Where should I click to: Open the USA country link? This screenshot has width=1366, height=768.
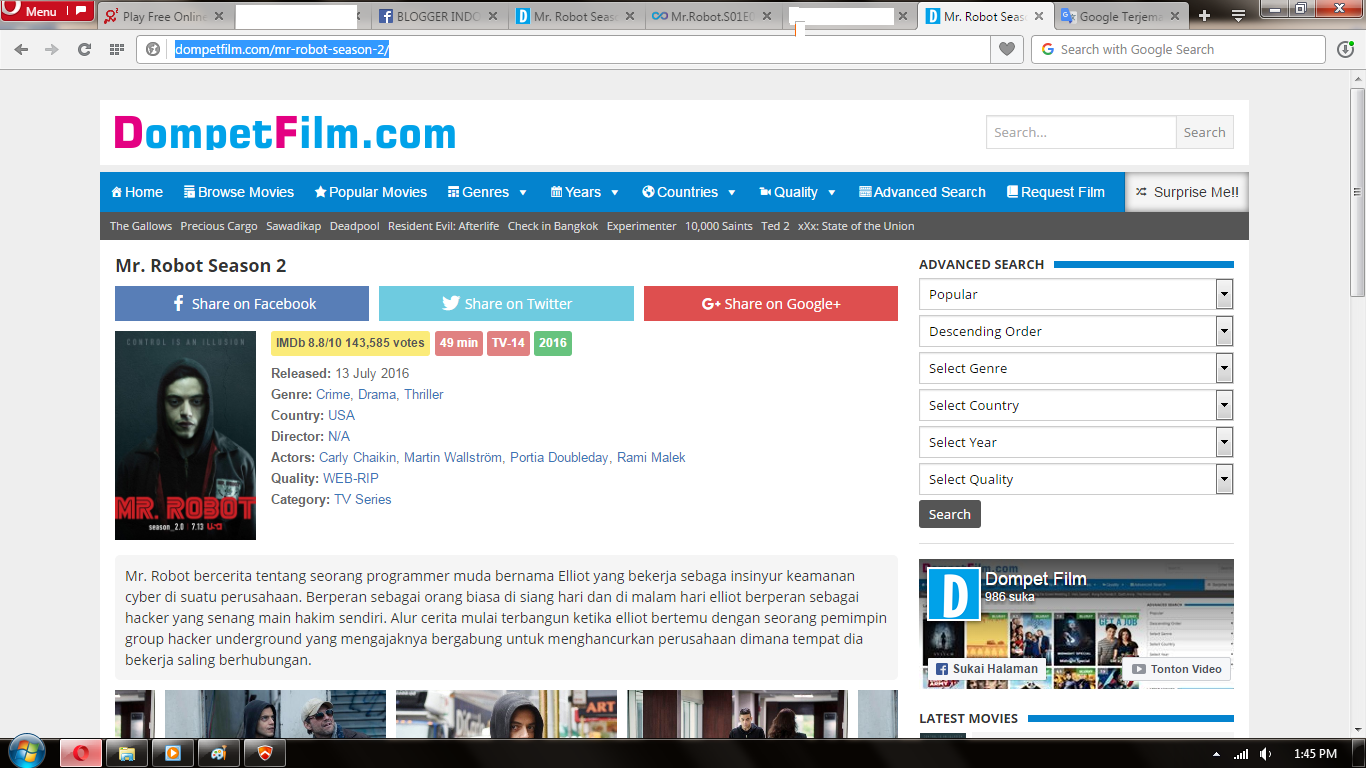pos(341,415)
